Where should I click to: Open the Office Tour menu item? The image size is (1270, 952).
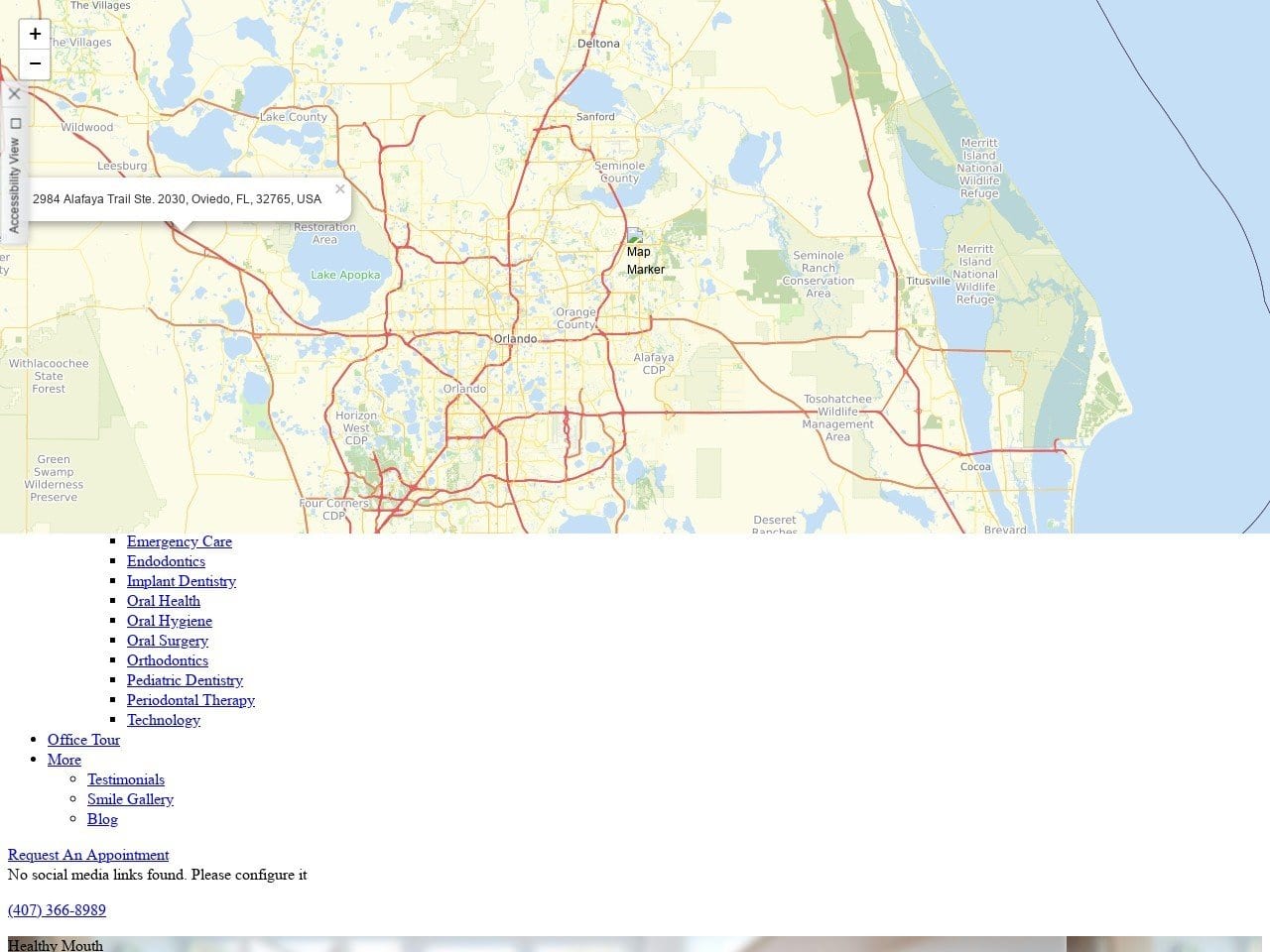pyautogui.click(x=83, y=740)
